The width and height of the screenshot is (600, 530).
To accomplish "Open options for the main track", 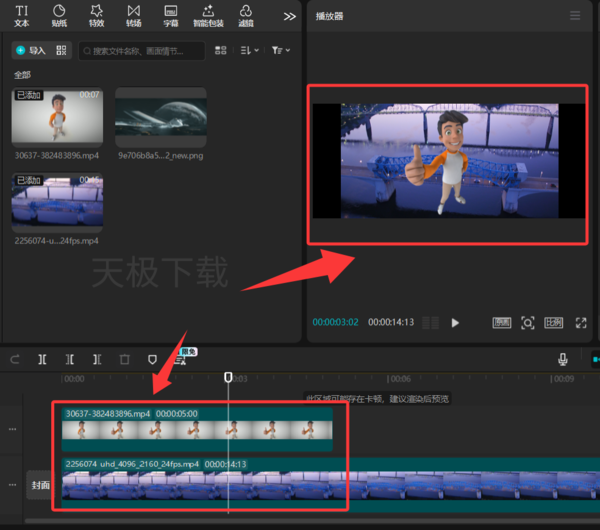I will [x=12, y=485].
